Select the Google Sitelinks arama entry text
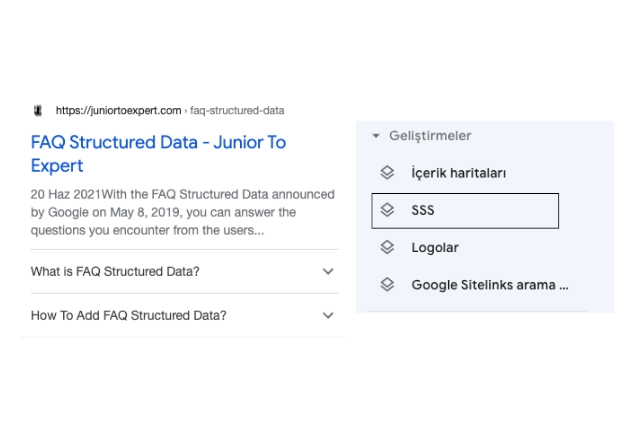Screen dimensions: 640x427 coord(489,285)
